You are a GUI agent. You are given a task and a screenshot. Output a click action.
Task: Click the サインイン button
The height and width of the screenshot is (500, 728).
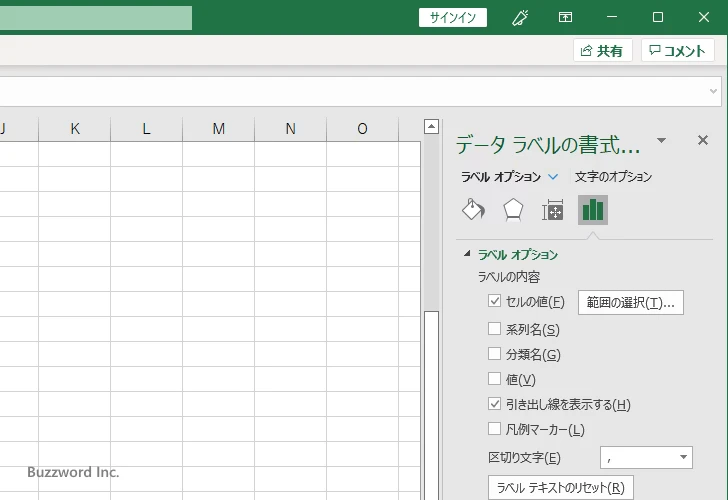coord(453,18)
